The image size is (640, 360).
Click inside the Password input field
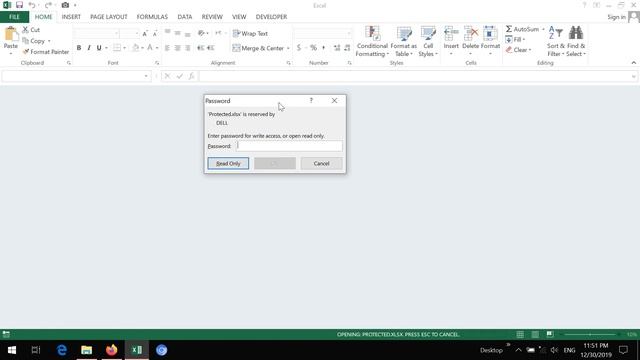(289, 146)
